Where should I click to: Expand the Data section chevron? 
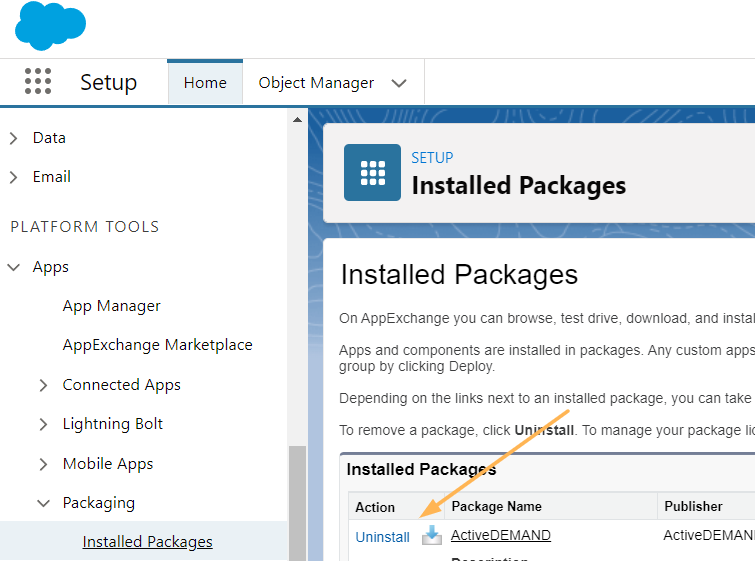point(13,138)
